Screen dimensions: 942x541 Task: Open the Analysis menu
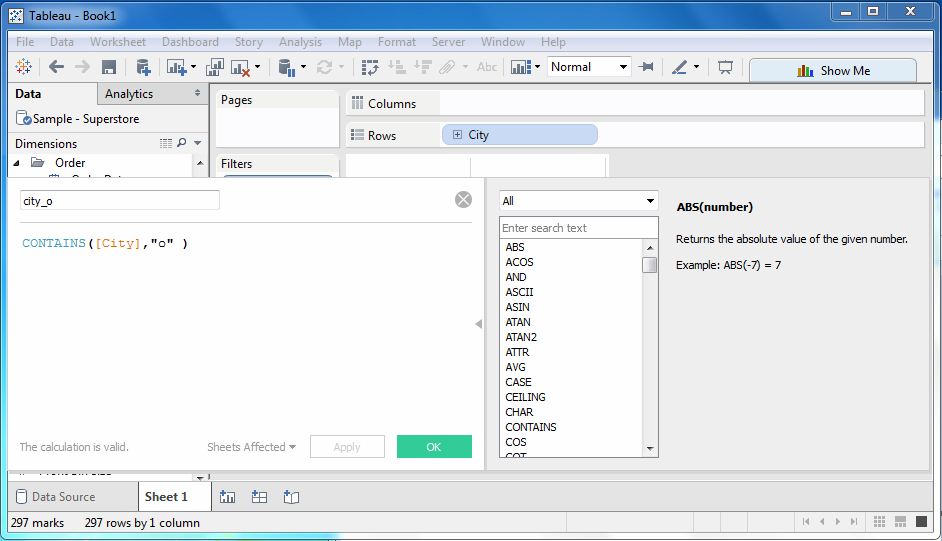click(x=300, y=42)
